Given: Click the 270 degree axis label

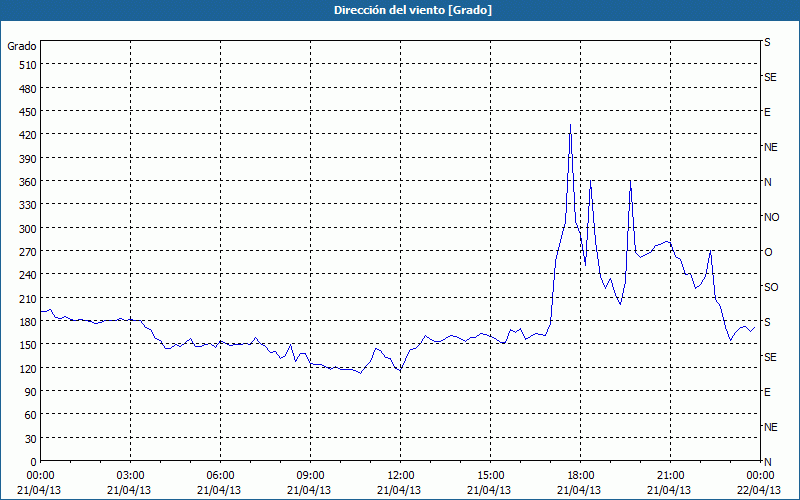Looking at the screenshot, I should (28, 252).
